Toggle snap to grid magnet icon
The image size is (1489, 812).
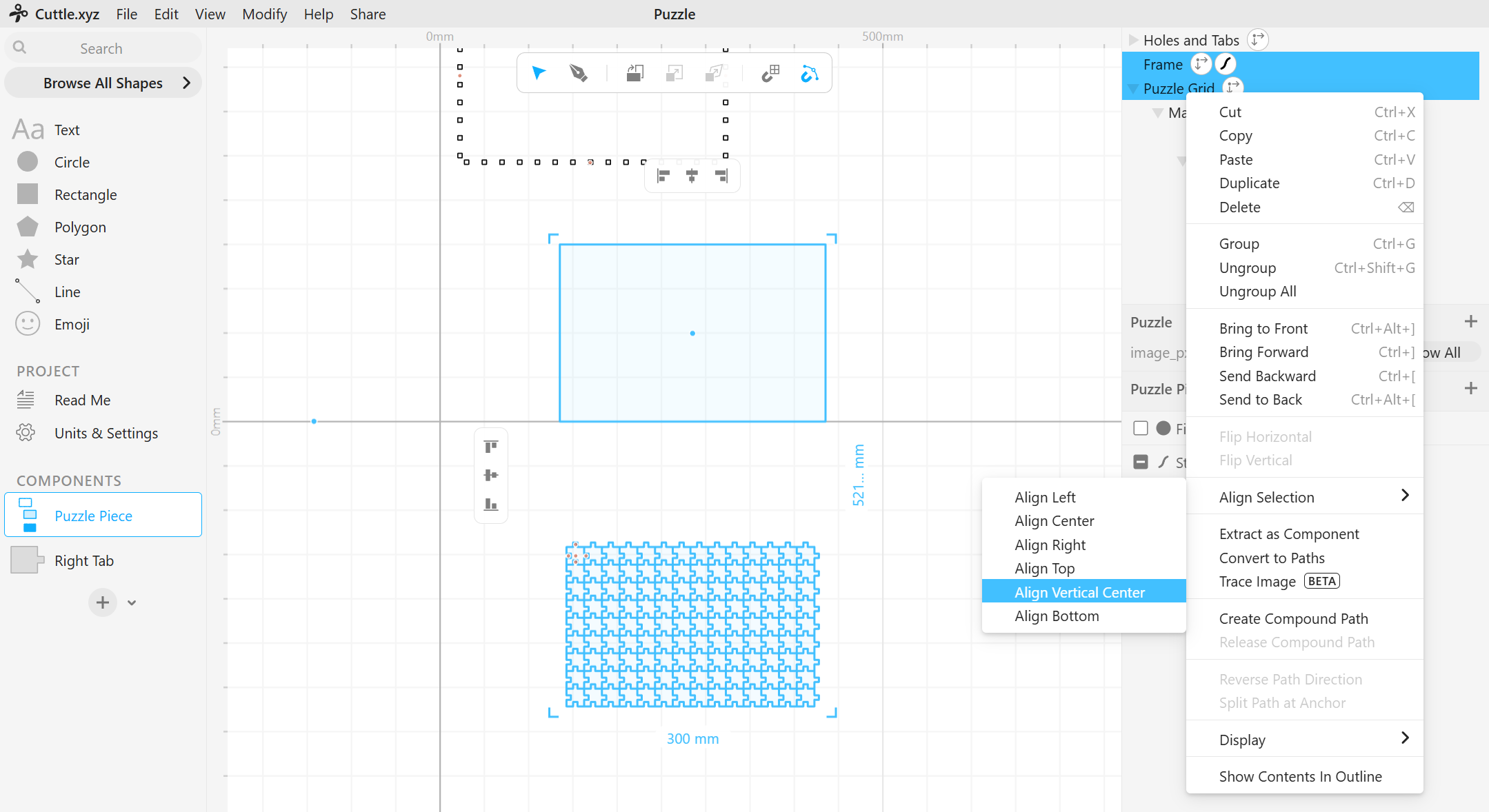click(x=770, y=72)
